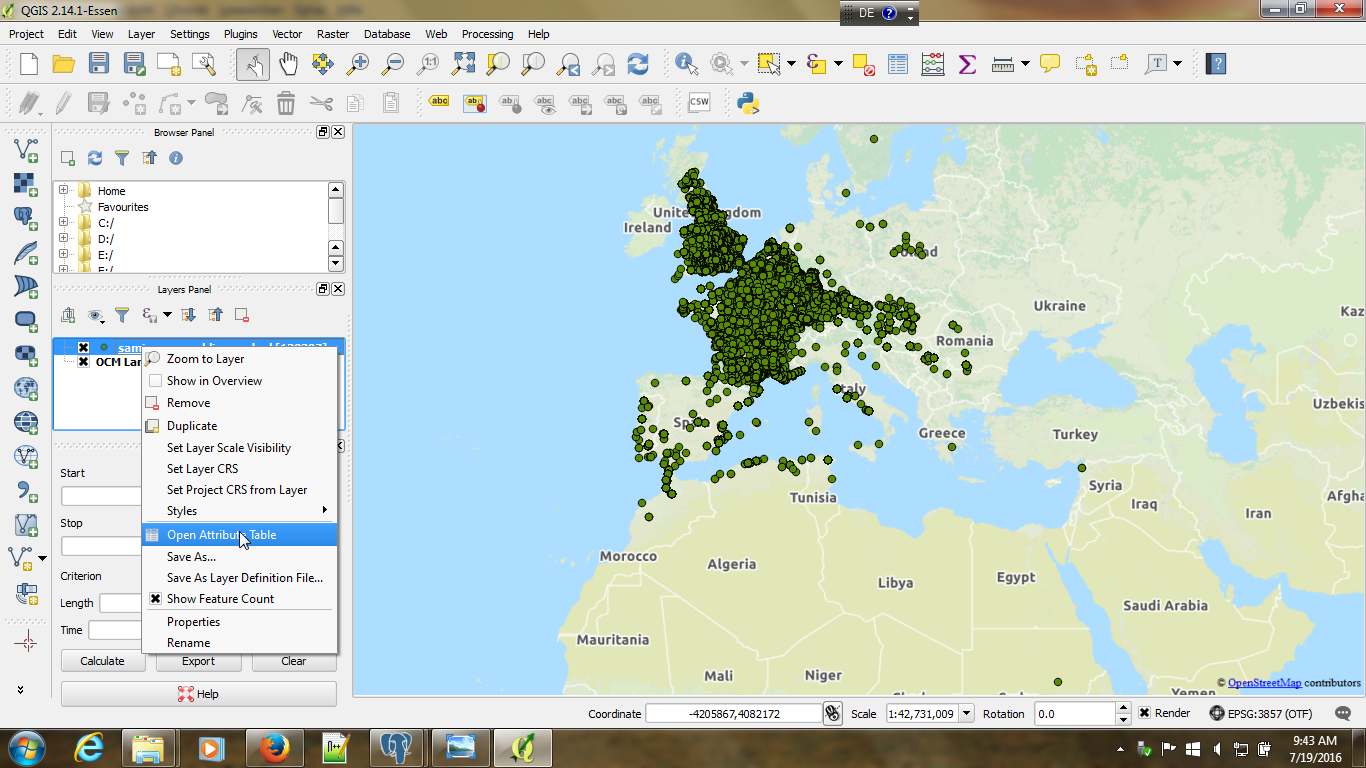Choose Zoom to Layer in context menu
Screen dimensions: 1366x768
pos(239,359)
